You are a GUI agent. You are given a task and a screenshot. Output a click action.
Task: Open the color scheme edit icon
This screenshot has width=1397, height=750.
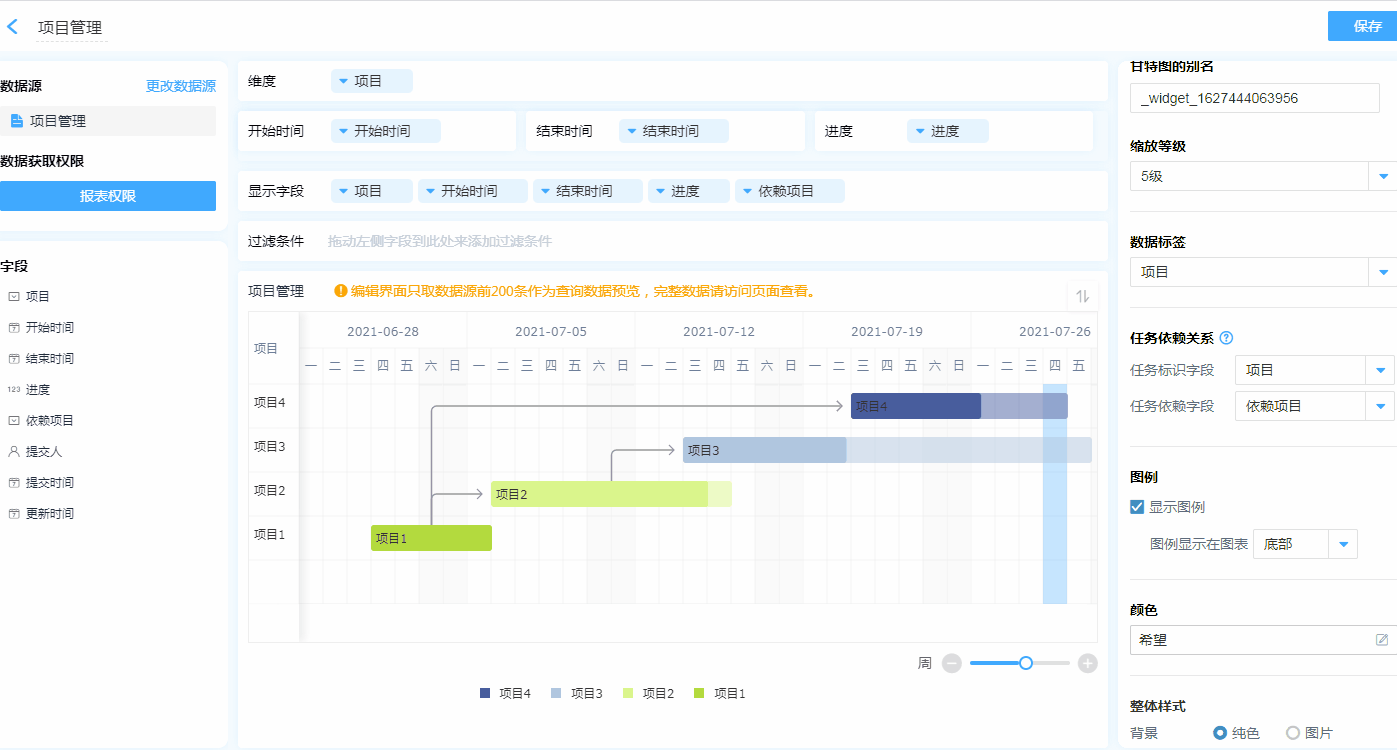tap(1382, 640)
